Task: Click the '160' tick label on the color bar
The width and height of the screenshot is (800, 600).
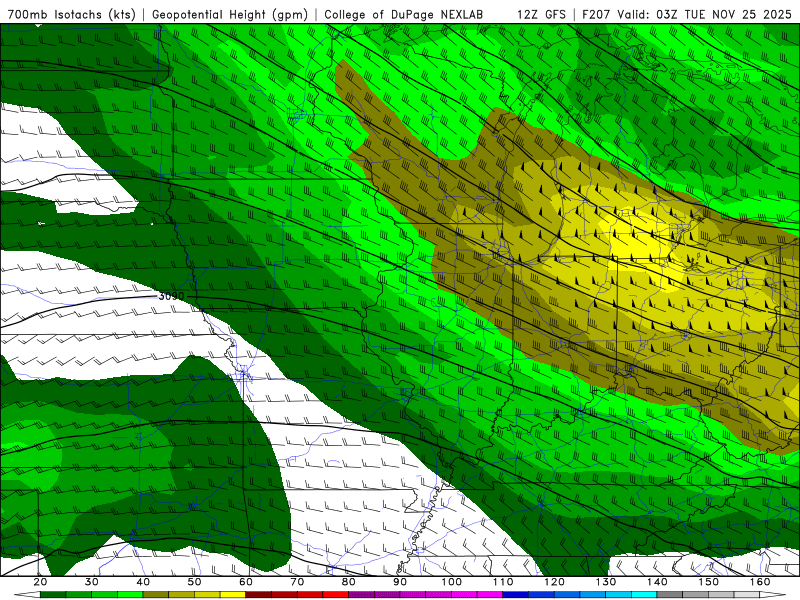Action: click(x=760, y=582)
